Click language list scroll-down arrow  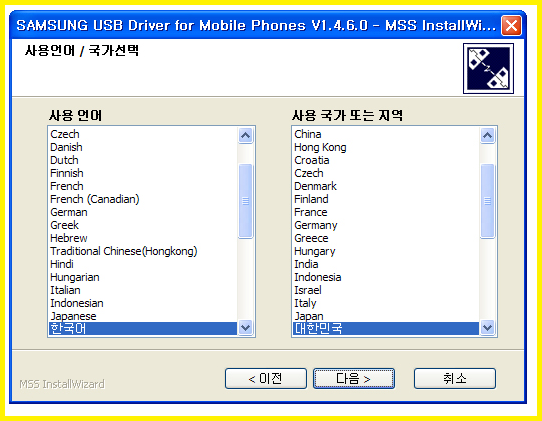[x=245, y=327]
